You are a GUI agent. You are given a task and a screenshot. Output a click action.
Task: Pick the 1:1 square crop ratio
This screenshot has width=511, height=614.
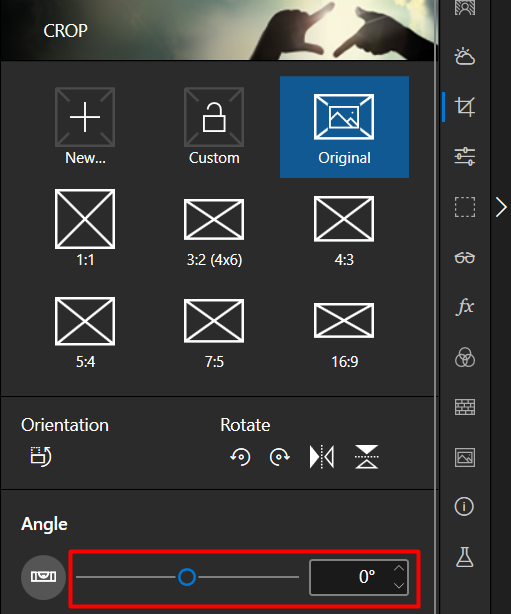click(85, 229)
